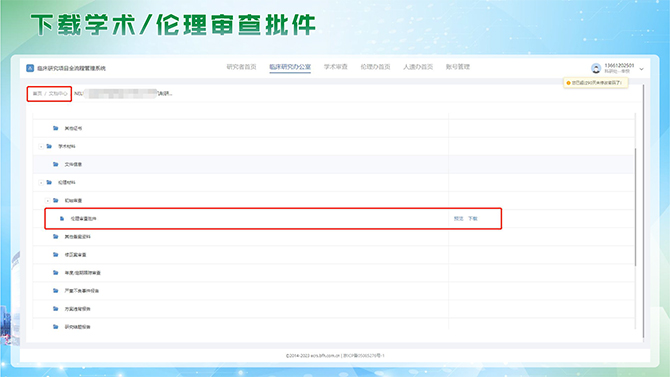Switch to the 学术审查 tab

pyautogui.click(x=335, y=67)
